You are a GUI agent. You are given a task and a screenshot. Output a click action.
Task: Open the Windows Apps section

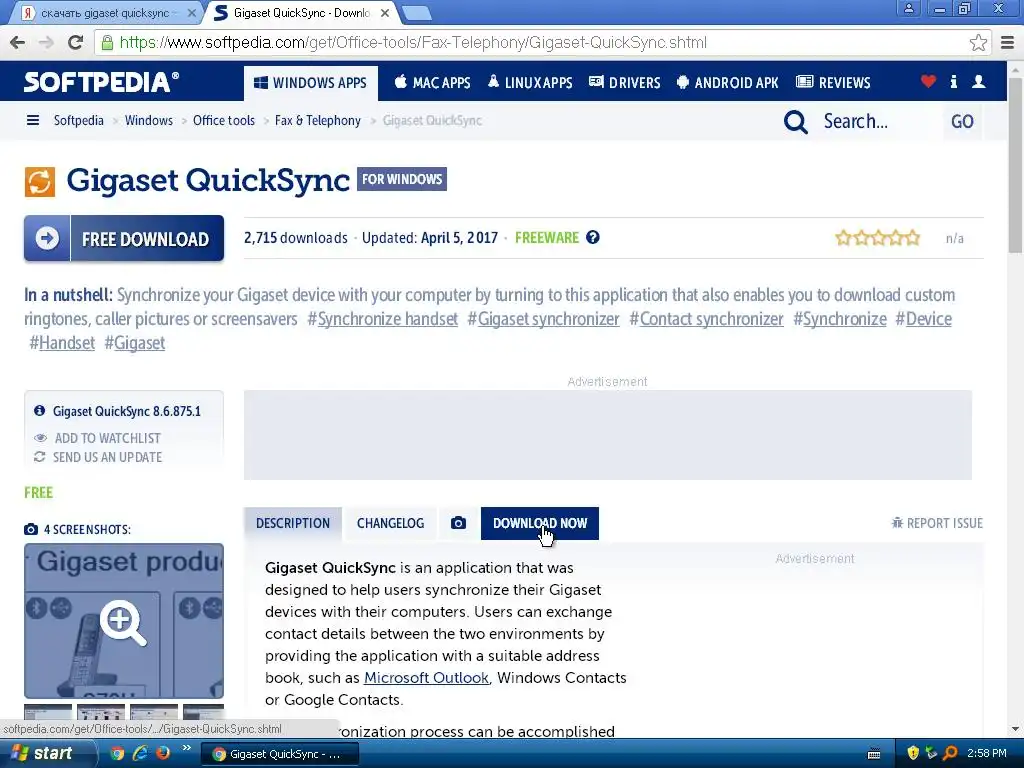click(x=311, y=83)
